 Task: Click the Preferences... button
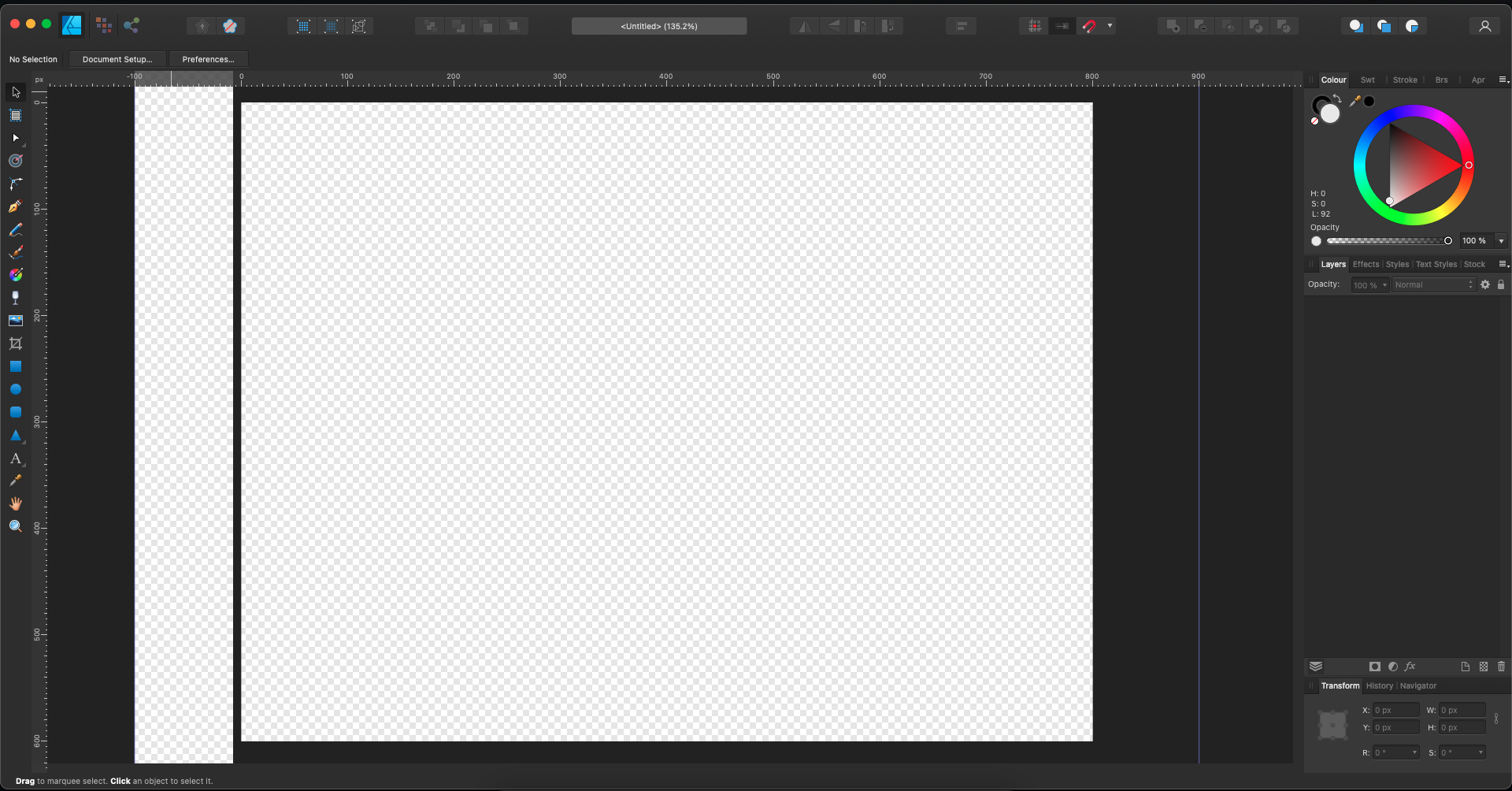[208, 59]
